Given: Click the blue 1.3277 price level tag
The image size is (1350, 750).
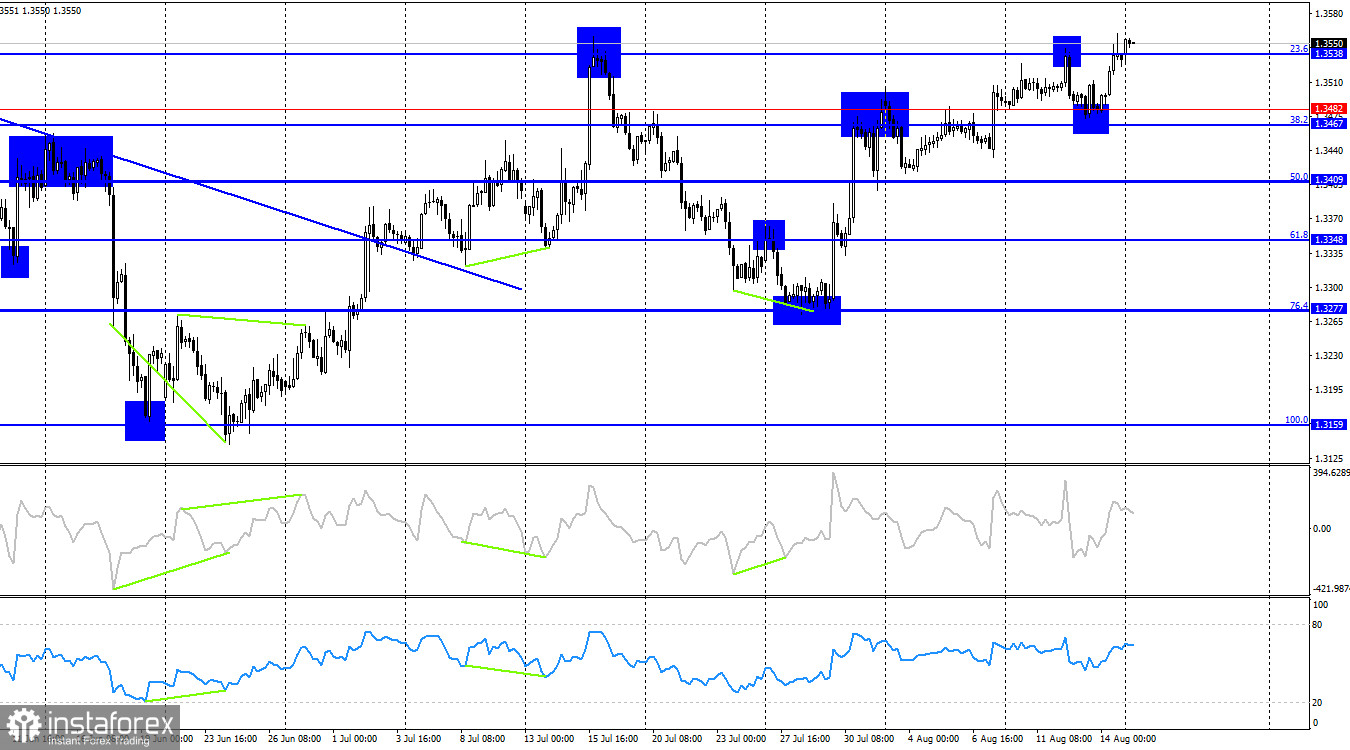Looking at the screenshot, I should click(1330, 310).
